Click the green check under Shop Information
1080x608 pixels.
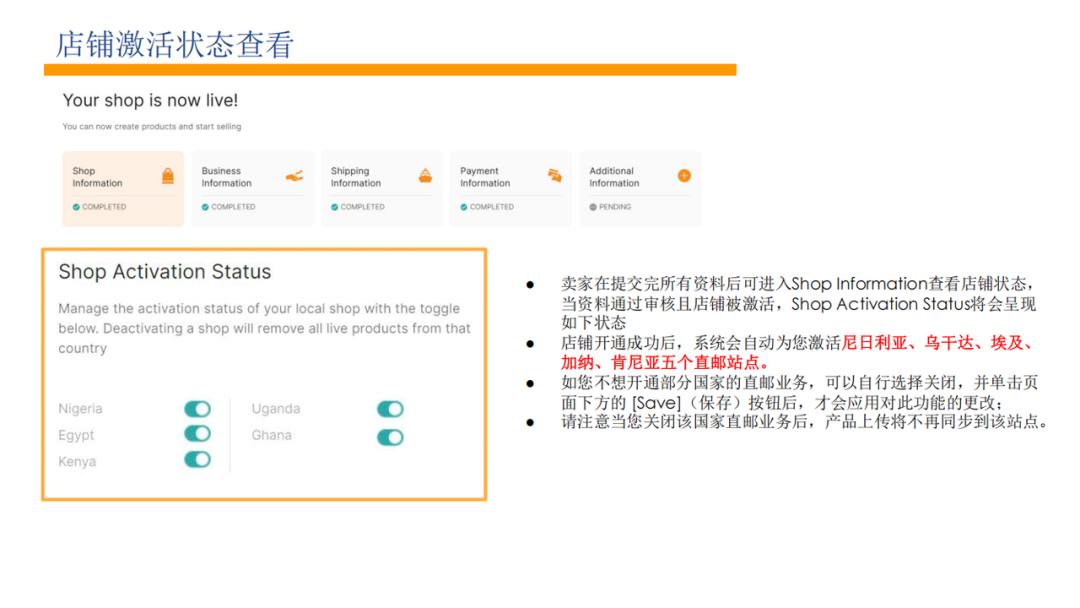[x=76, y=207]
